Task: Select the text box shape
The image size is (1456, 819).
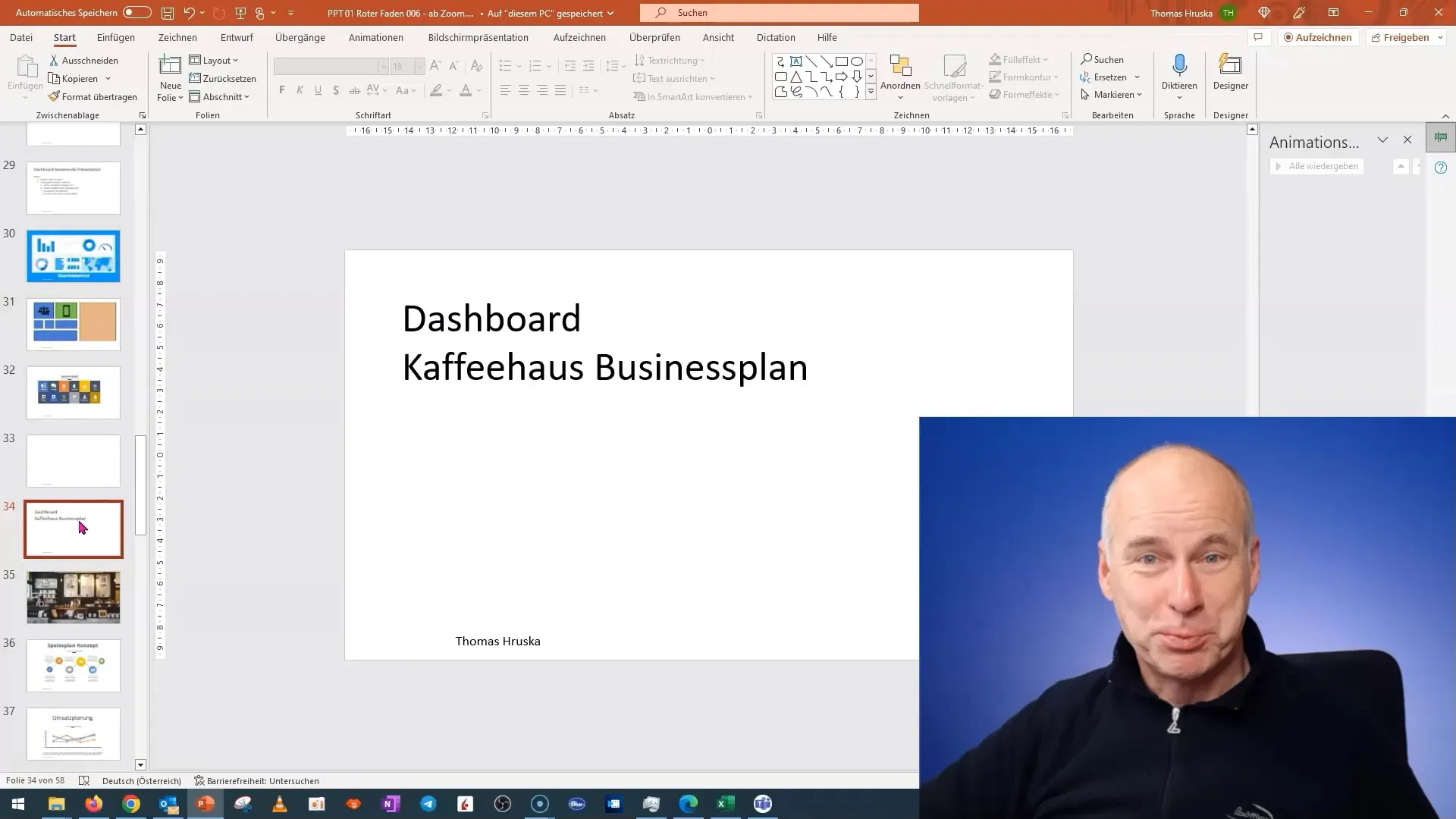Action: coord(795,61)
